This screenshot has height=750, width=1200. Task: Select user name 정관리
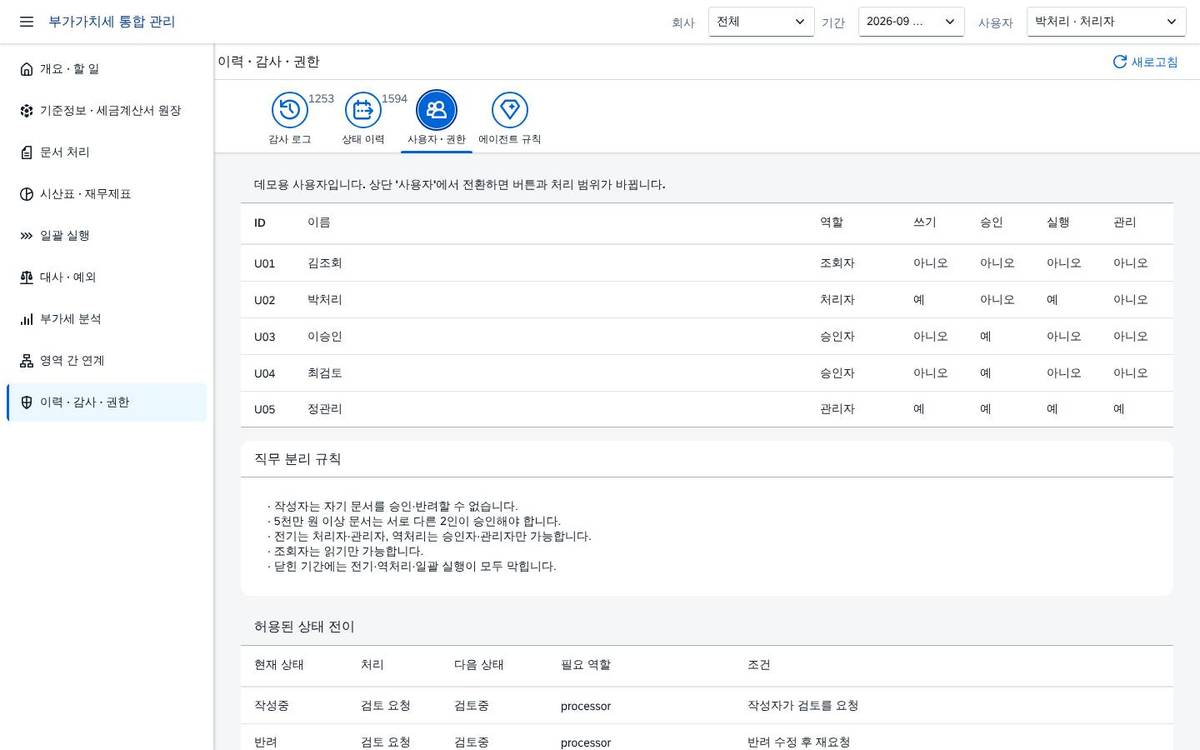pyautogui.click(x=325, y=409)
